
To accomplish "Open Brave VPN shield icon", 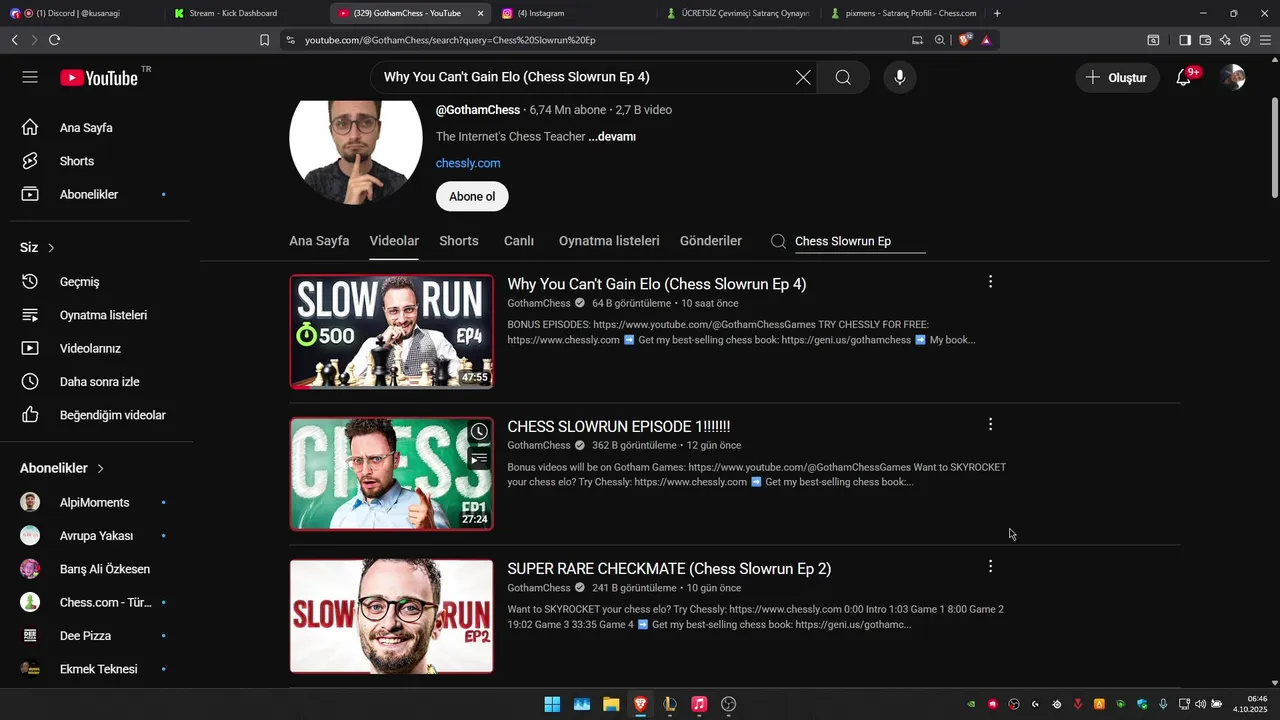I will [1245, 40].
